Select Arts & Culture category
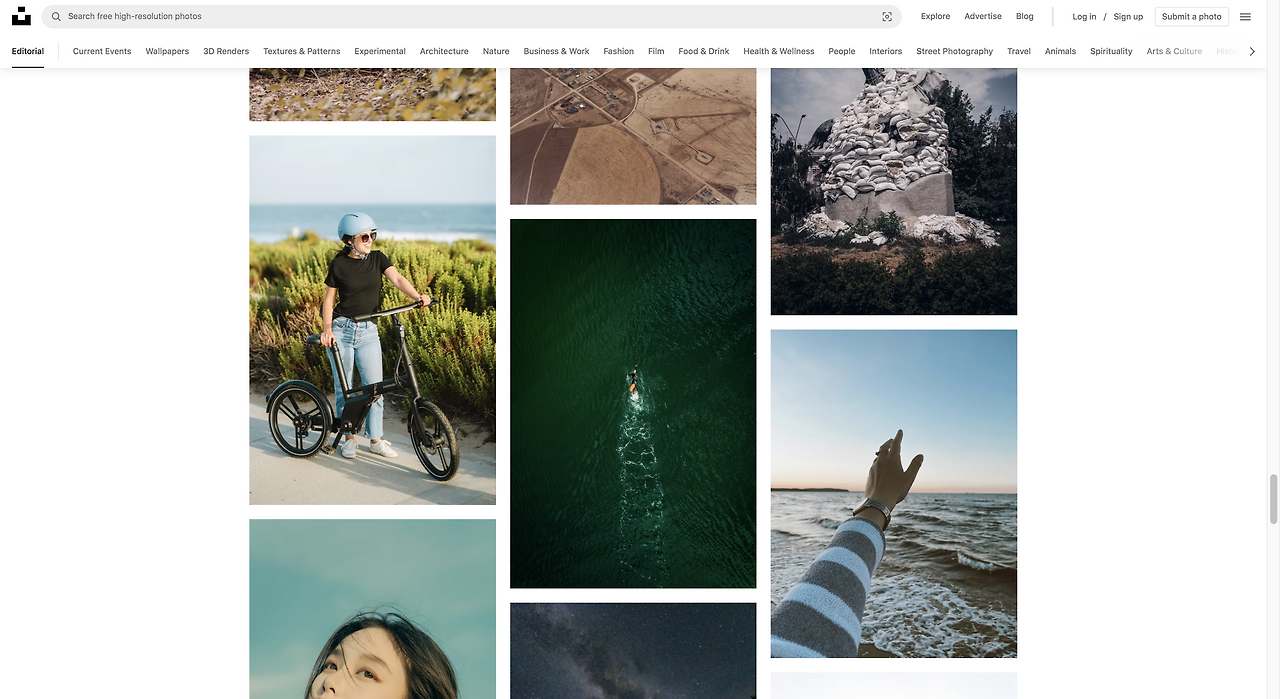The height and width of the screenshot is (699, 1280). pyautogui.click(x=1174, y=51)
